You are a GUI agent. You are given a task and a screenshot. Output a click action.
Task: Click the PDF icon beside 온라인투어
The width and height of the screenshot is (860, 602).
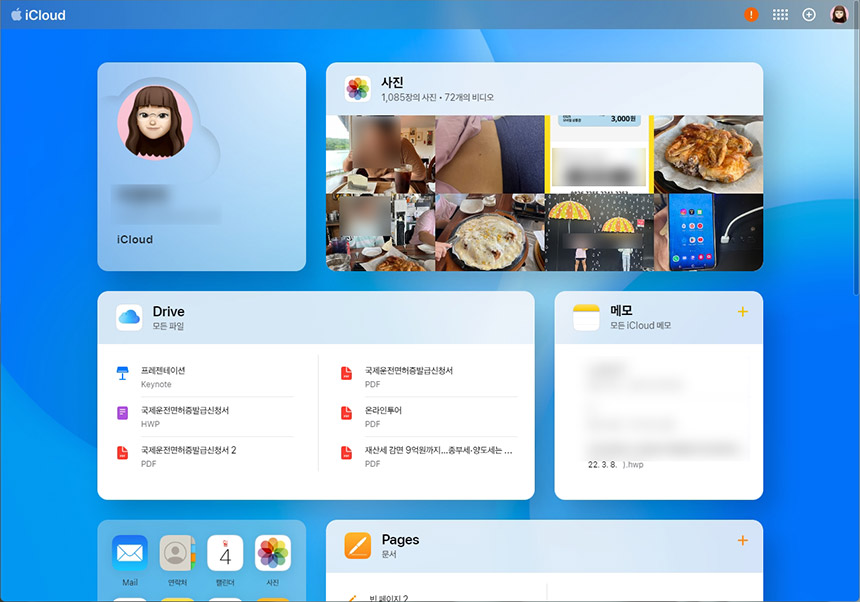tap(347, 413)
